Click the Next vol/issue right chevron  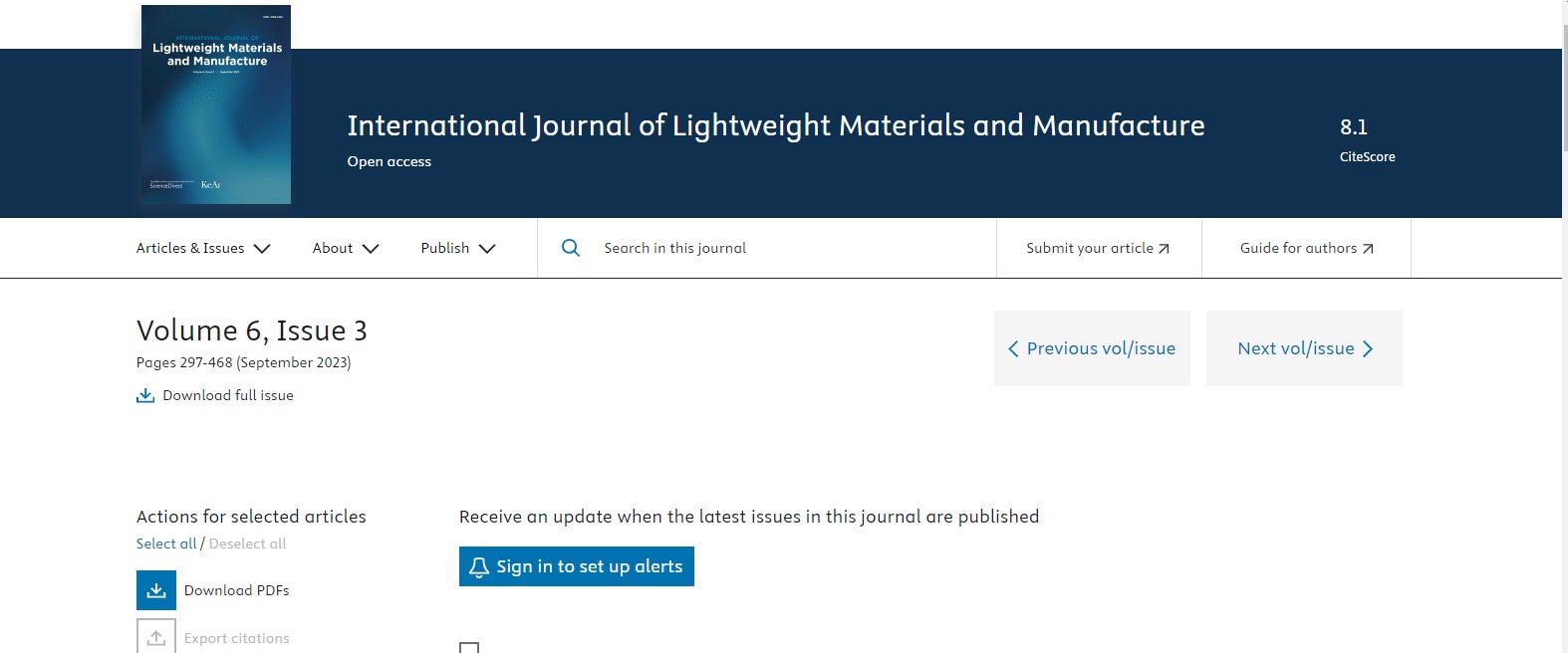1368,348
